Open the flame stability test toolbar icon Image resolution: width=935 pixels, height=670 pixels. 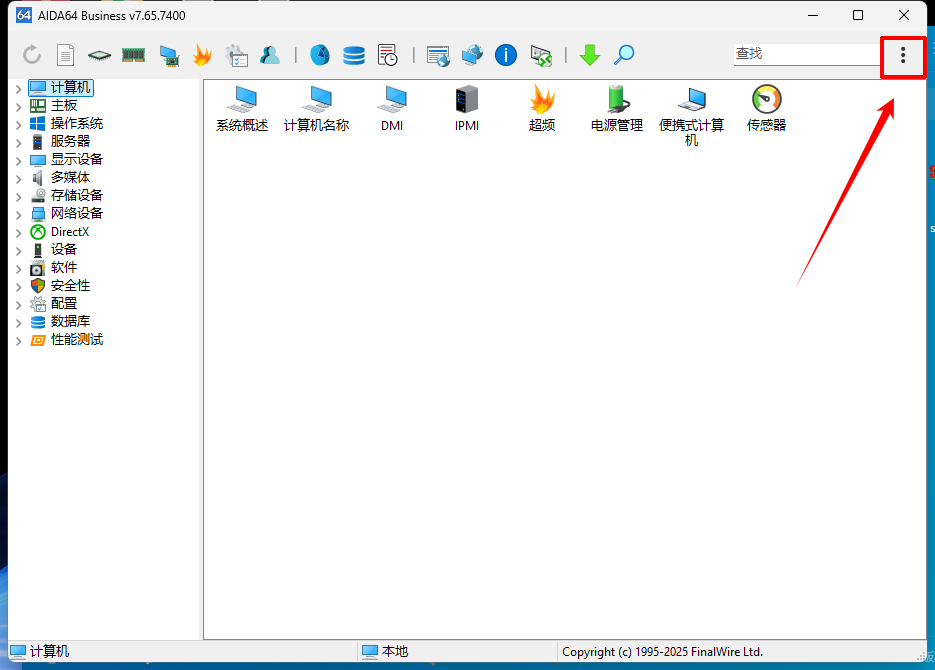coord(203,55)
